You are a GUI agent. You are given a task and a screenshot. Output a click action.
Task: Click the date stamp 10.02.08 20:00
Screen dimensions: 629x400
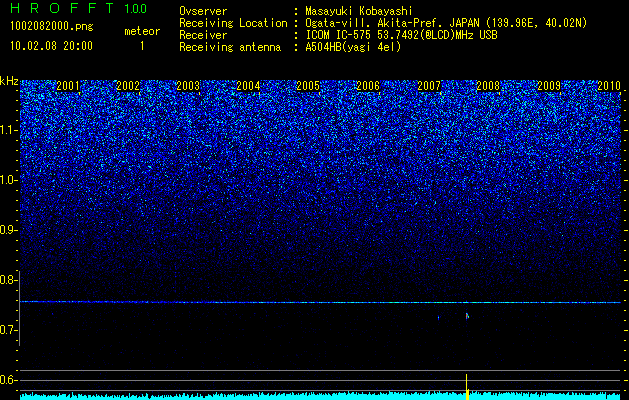pyautogui.click(x=51, y=46)
